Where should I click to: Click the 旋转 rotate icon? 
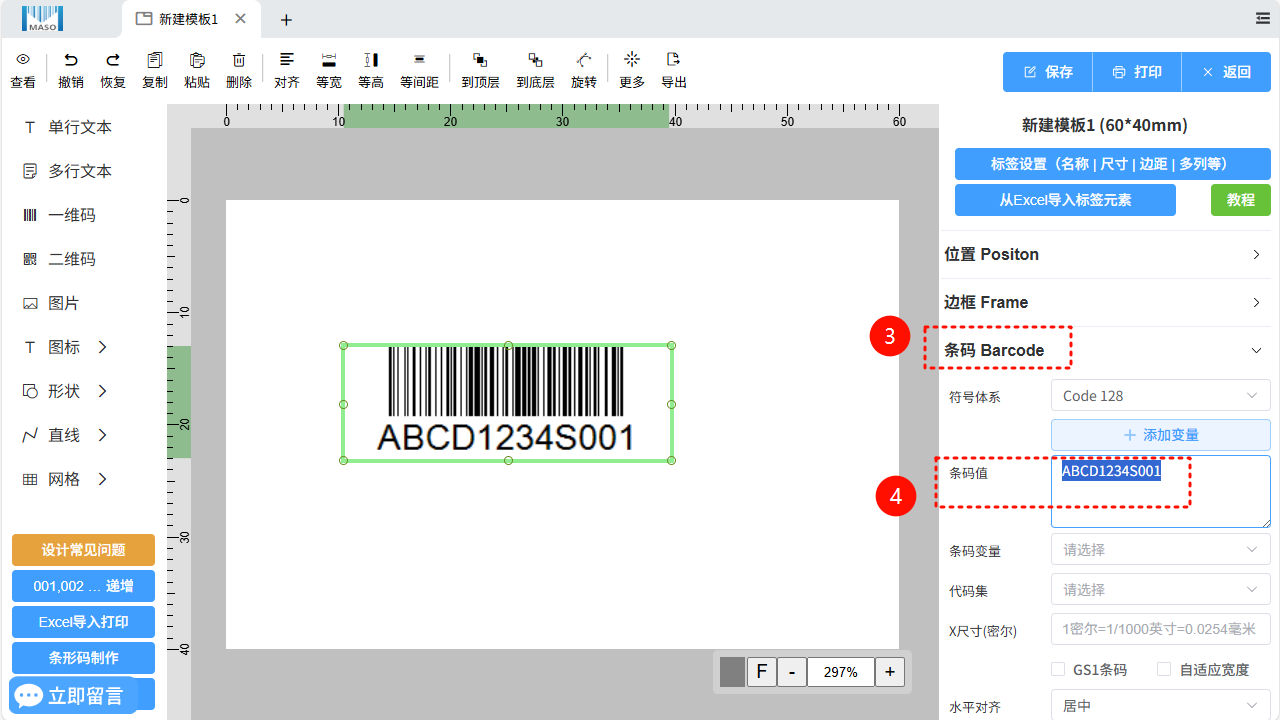[x=584, y=60]
